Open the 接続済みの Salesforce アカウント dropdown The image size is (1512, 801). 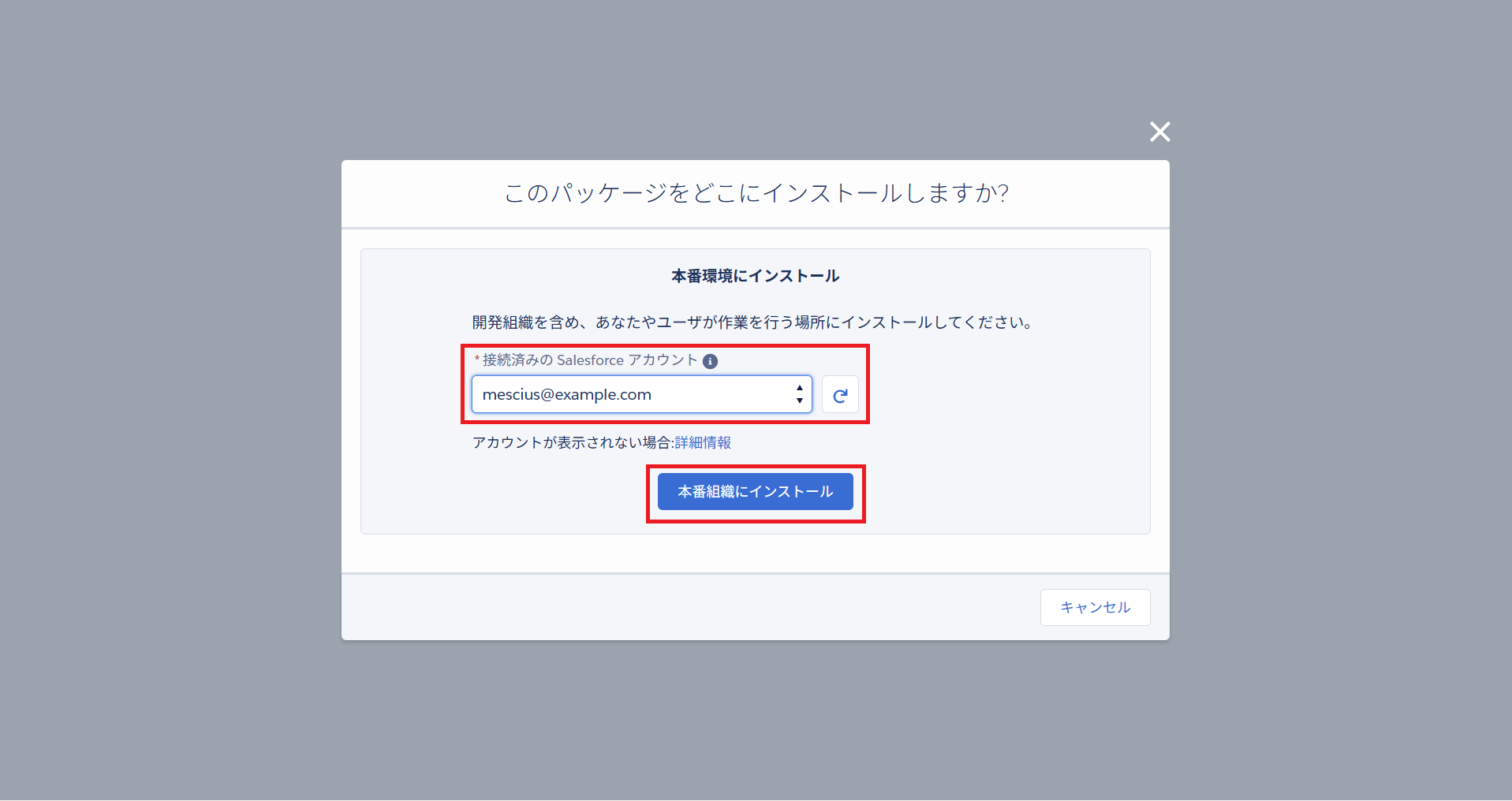click(640, 395)
